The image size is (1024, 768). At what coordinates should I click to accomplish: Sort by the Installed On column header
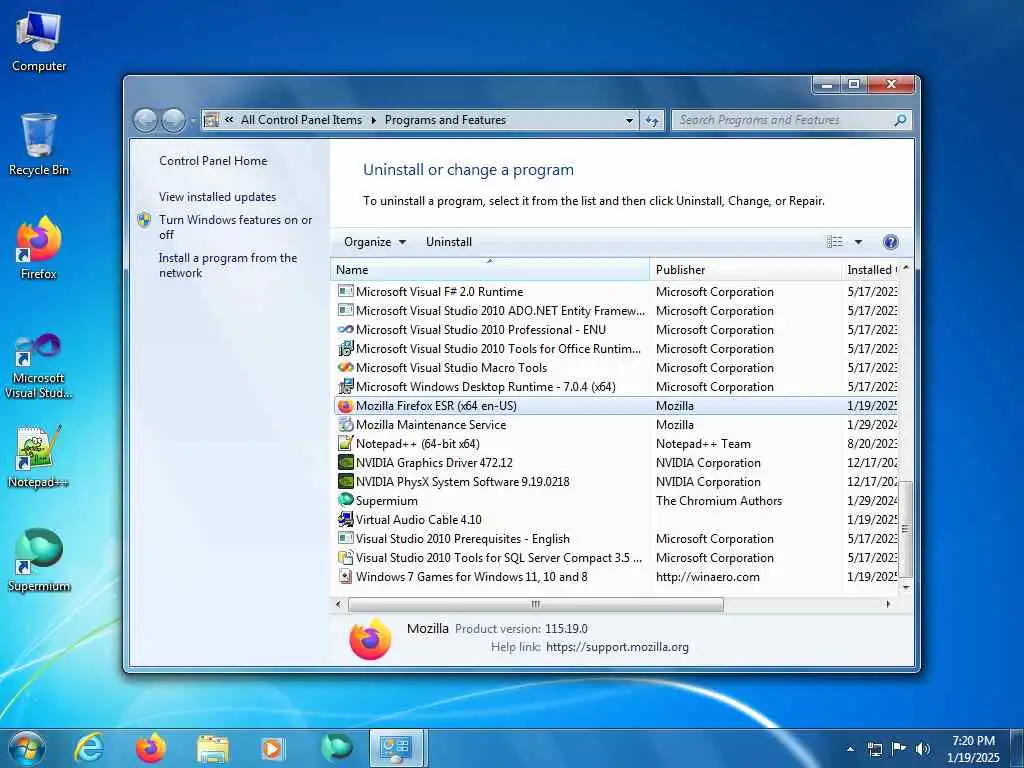(870, 270)
